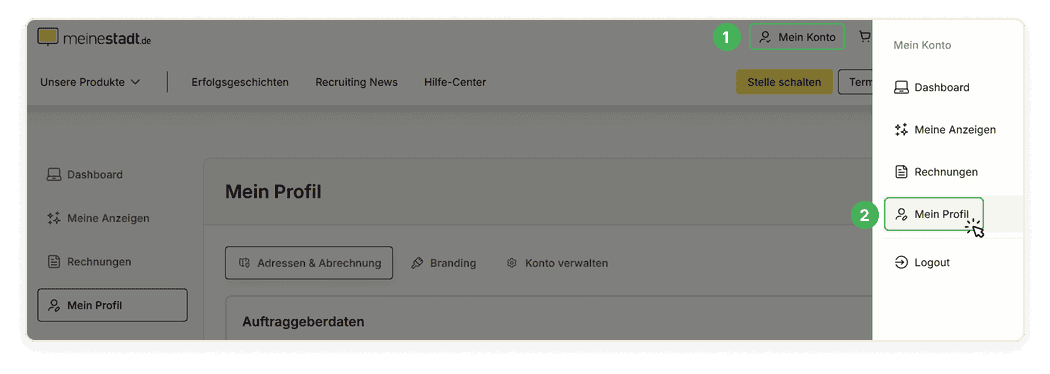Click the Meine Anzeigen sparkle icon in right menu
Viewport: 1050px width, 374px height.
coord(901,130)
